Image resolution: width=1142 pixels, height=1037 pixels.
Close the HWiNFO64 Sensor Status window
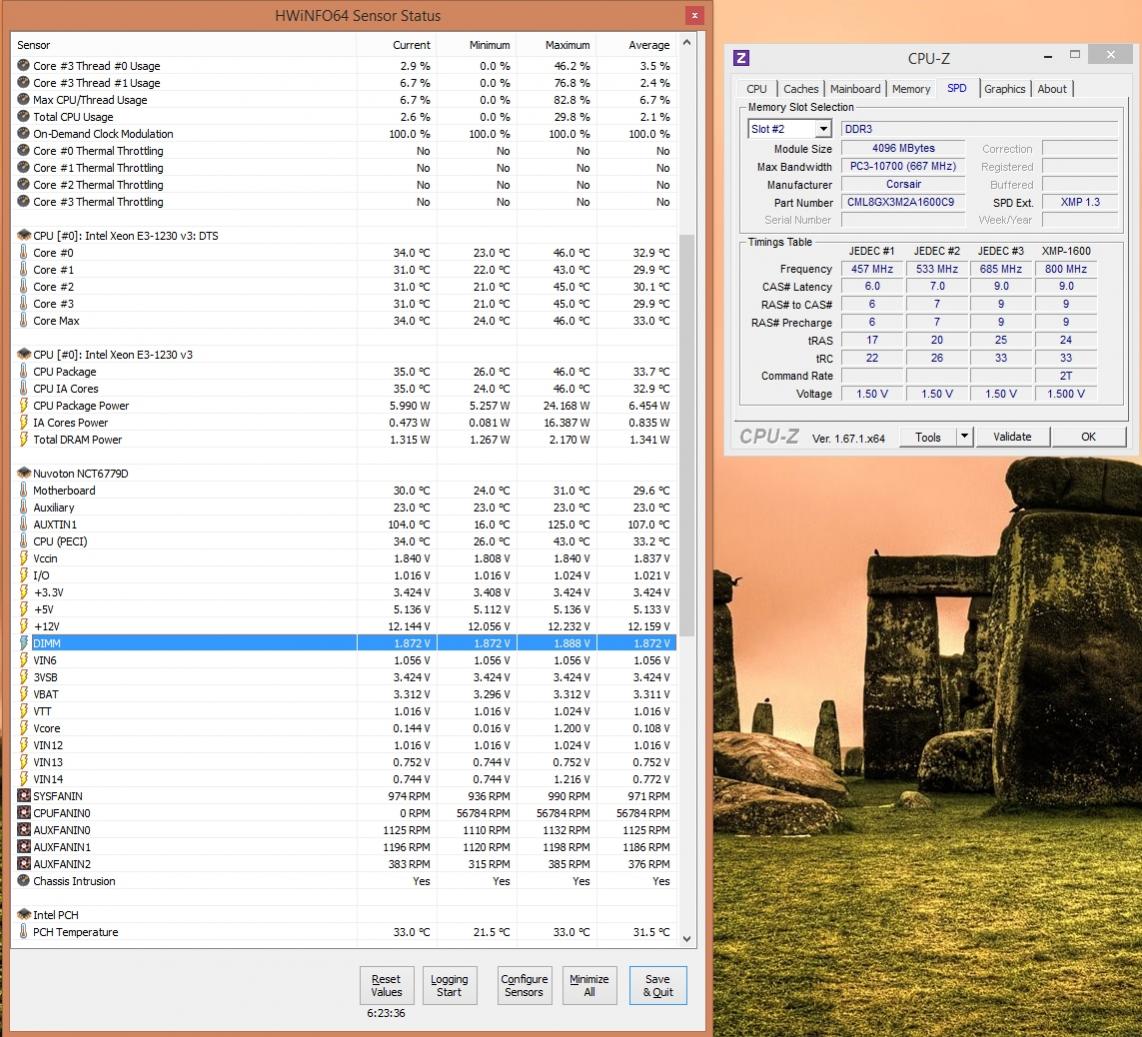pos(694,15)
